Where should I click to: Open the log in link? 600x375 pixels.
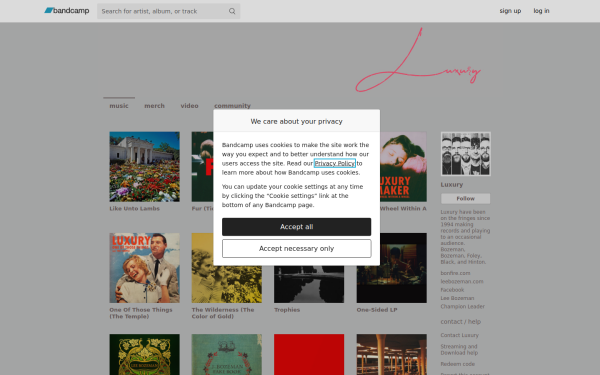(541, 11)
